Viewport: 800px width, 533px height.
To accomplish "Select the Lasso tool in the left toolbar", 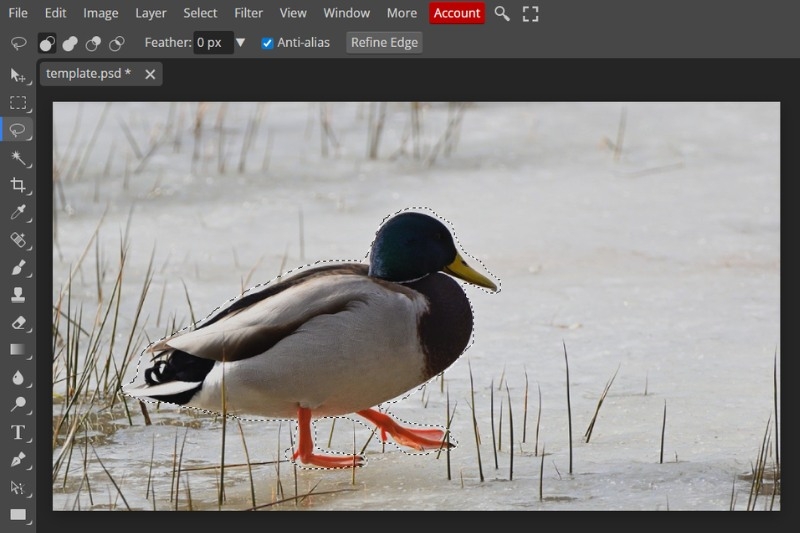I will click(x=18, y=130).
